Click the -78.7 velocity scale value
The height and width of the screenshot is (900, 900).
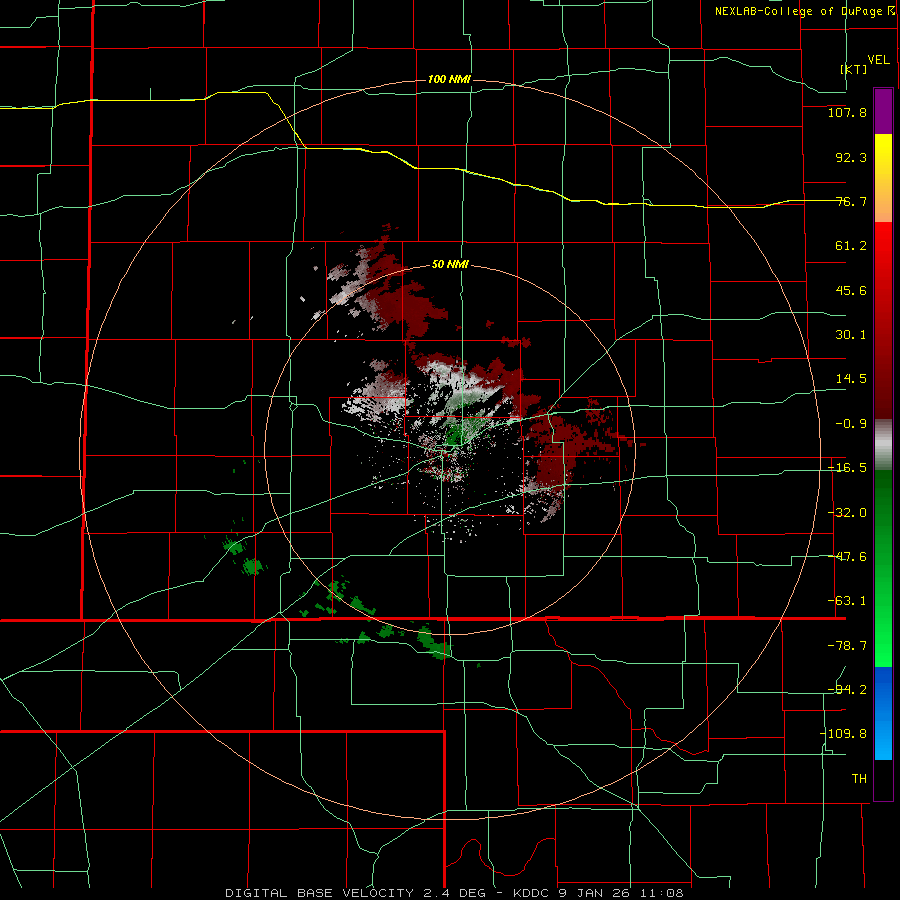coord(847,646)
